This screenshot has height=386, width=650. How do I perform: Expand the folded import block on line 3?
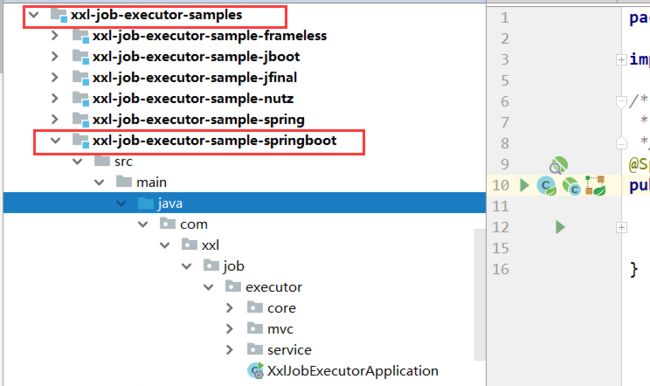(x=621, y=60)
